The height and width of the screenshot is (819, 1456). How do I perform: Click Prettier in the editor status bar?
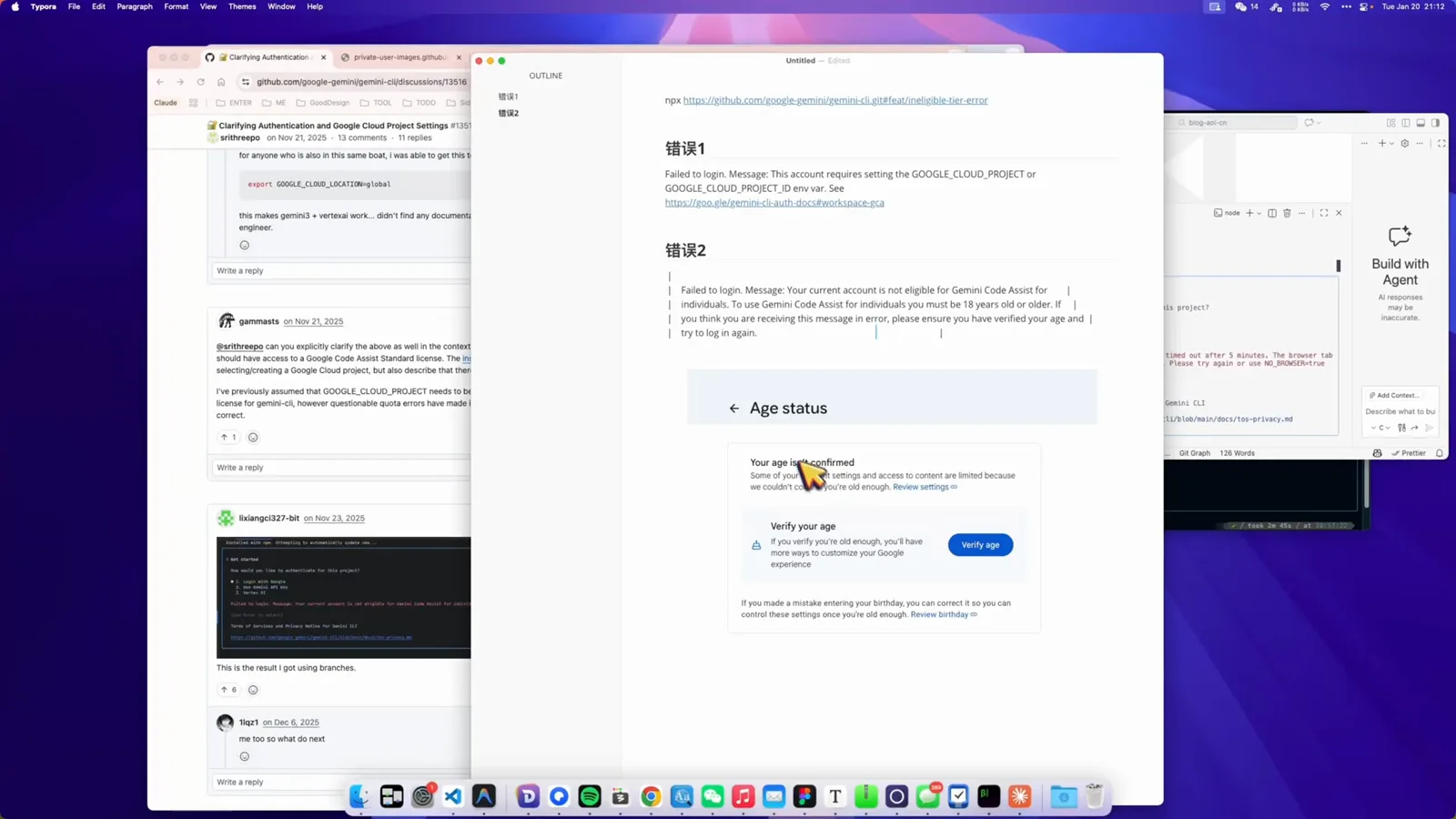point(1409,453)
